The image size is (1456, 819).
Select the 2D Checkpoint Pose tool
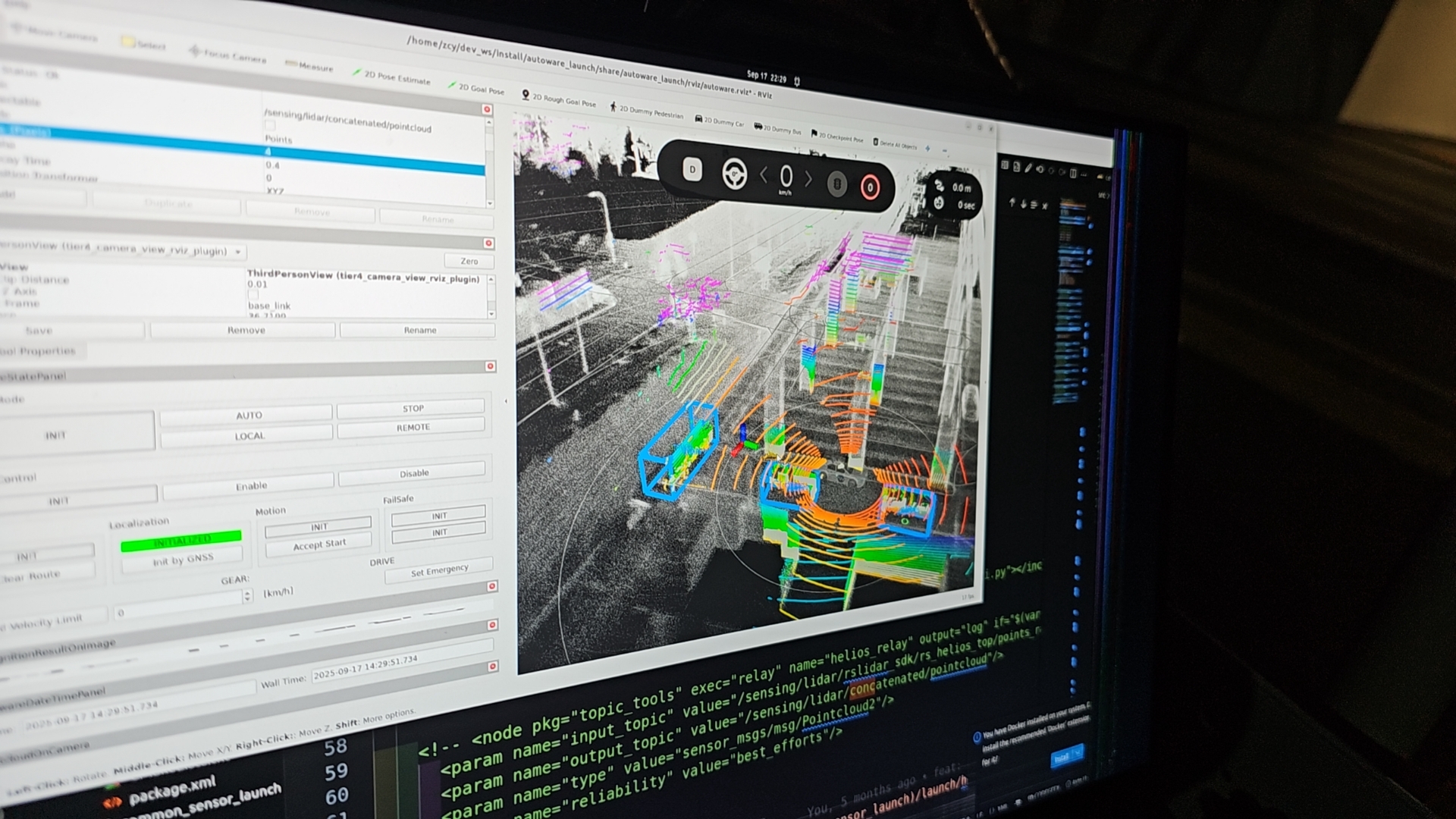click(837, 137)
